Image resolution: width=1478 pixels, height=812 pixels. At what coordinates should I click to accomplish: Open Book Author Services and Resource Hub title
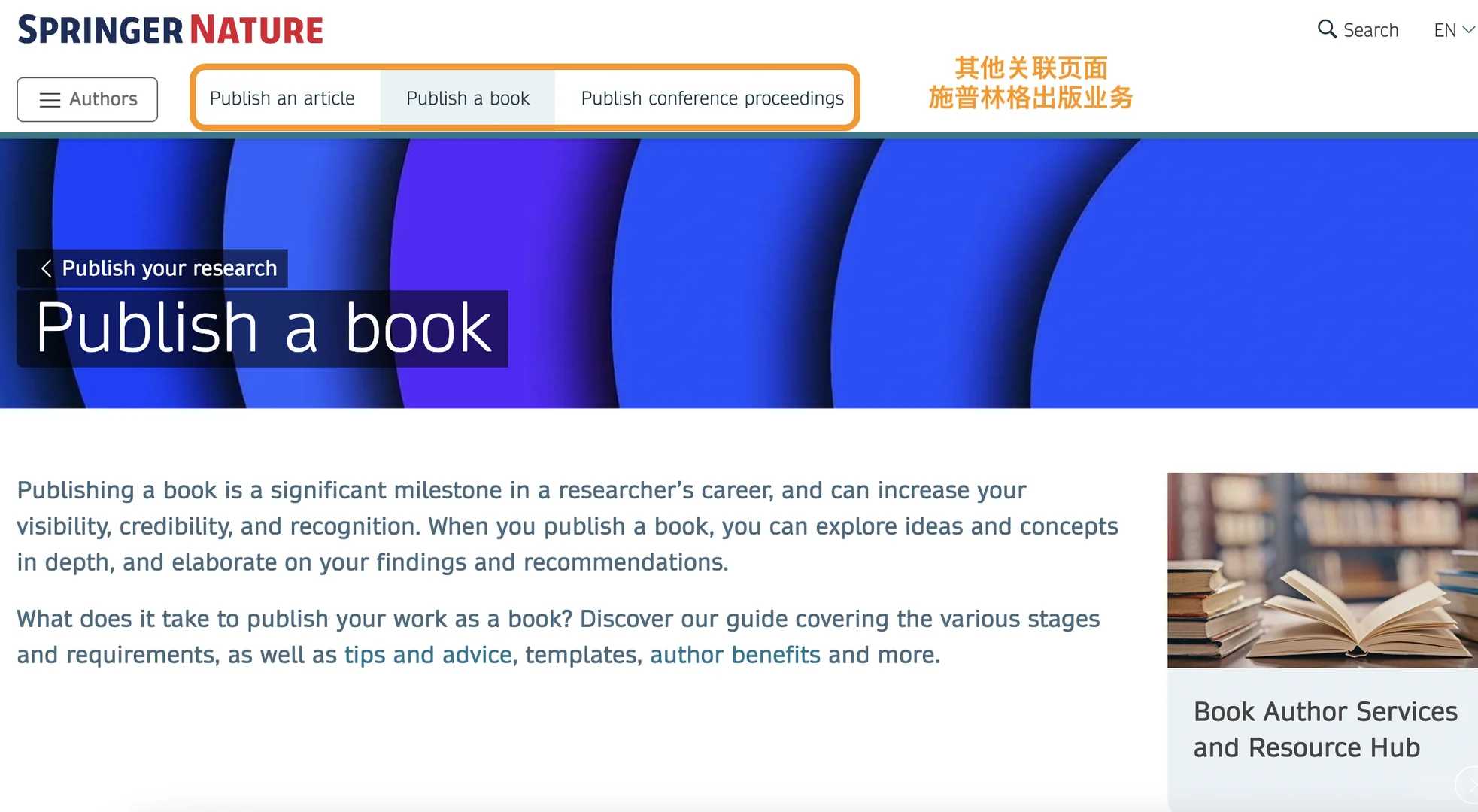point(1325,729)
